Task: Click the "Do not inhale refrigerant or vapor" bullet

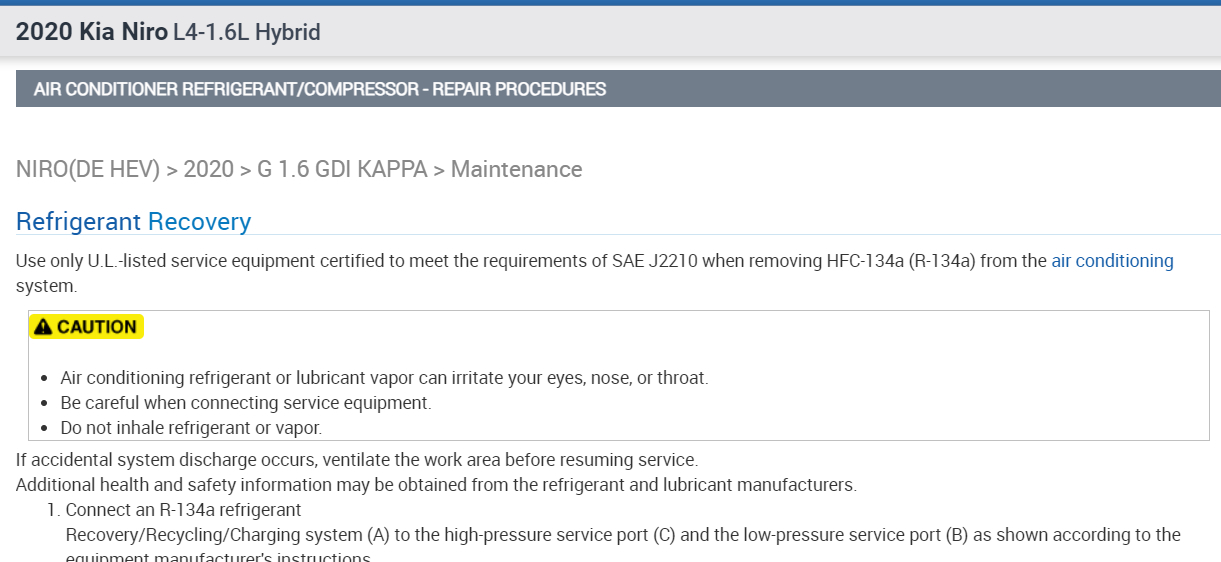Action: [191, 428]
